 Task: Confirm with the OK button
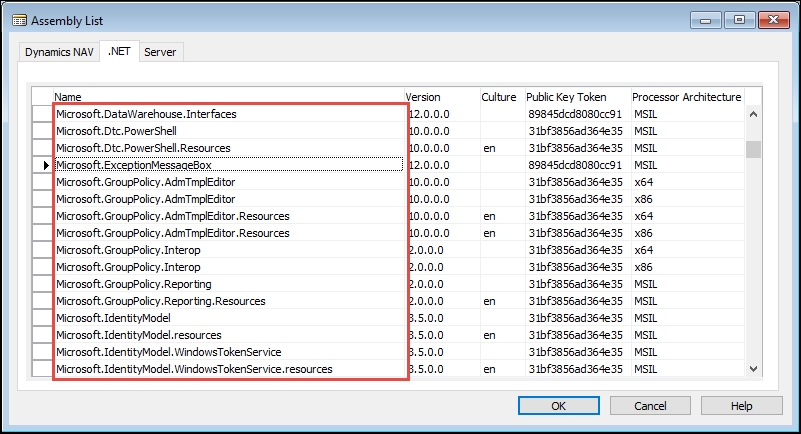tap(558, 406)
